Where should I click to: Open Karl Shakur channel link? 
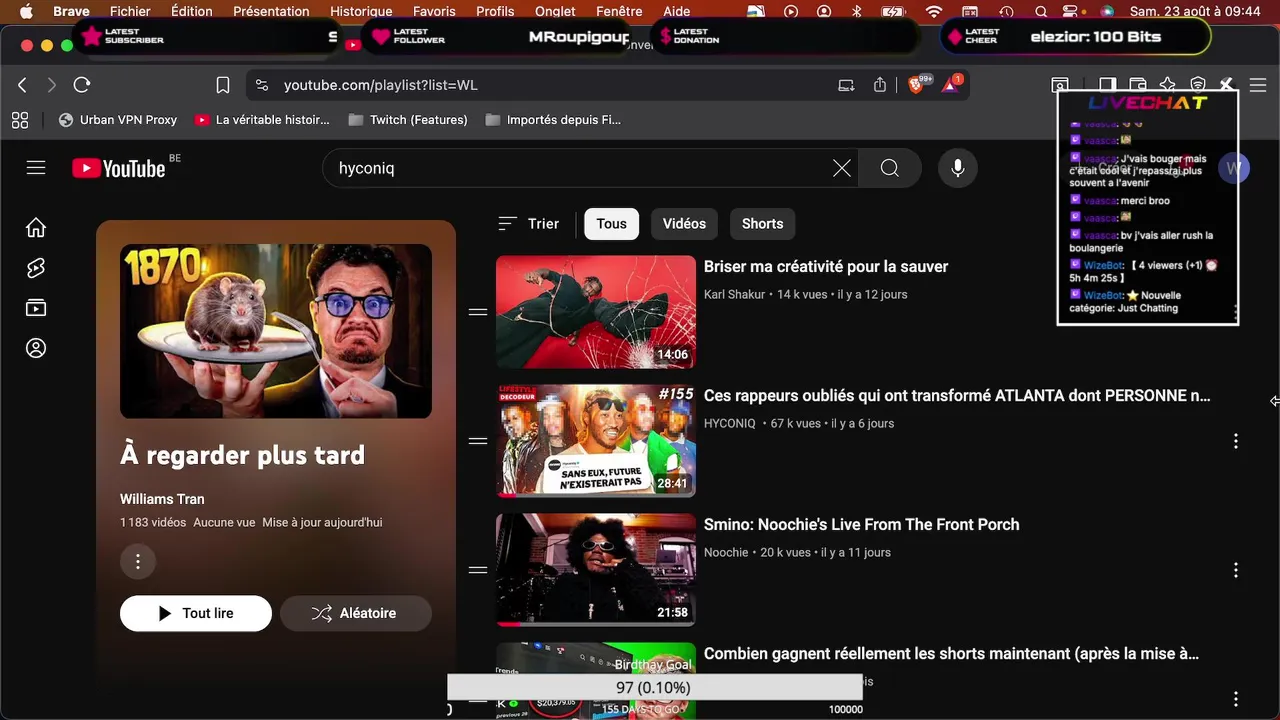(734, 295)
